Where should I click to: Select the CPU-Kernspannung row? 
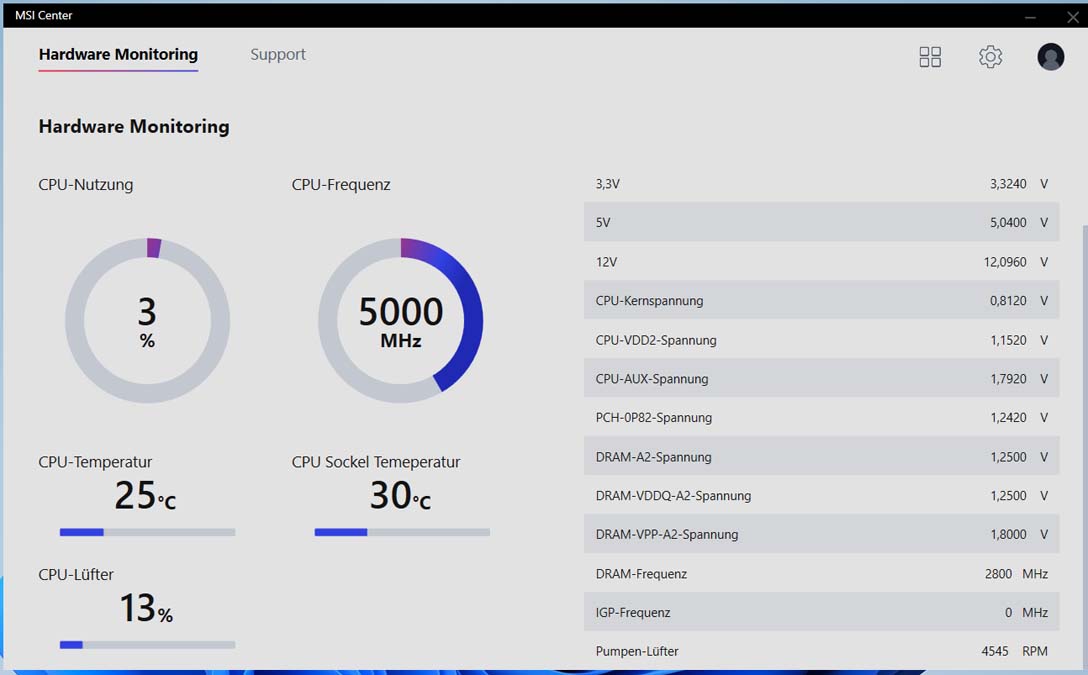822,300
